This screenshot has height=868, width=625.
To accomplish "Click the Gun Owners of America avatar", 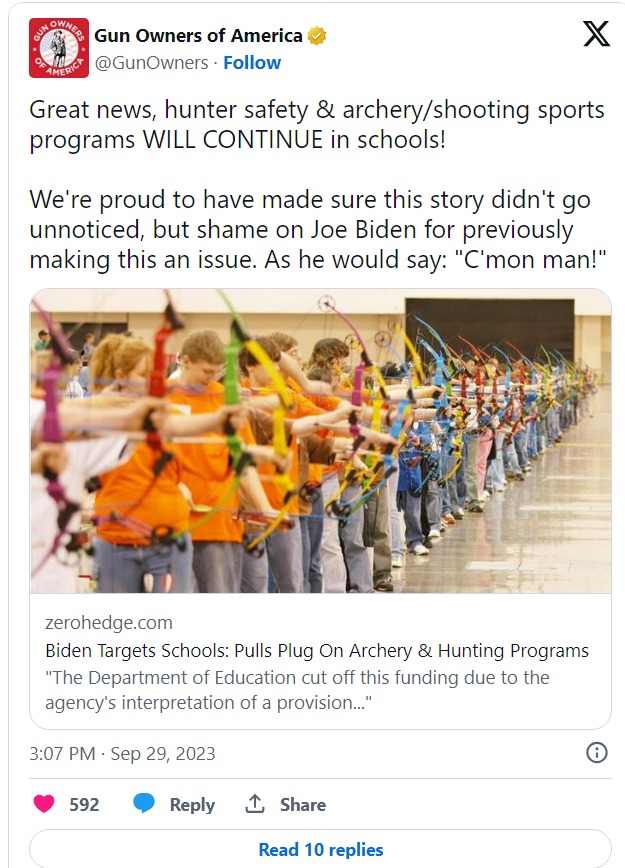I will (x=59, y=48).
